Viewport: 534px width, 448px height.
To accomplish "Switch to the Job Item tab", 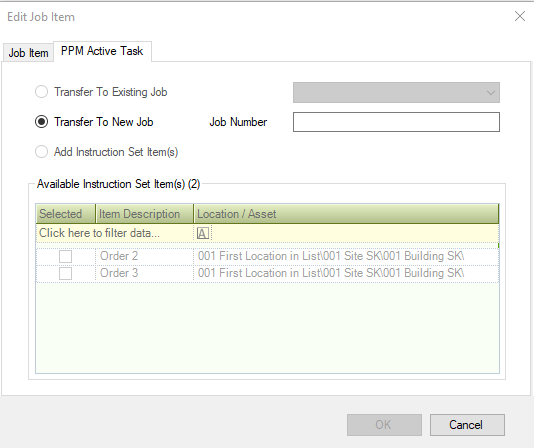I will pos(28,53).
